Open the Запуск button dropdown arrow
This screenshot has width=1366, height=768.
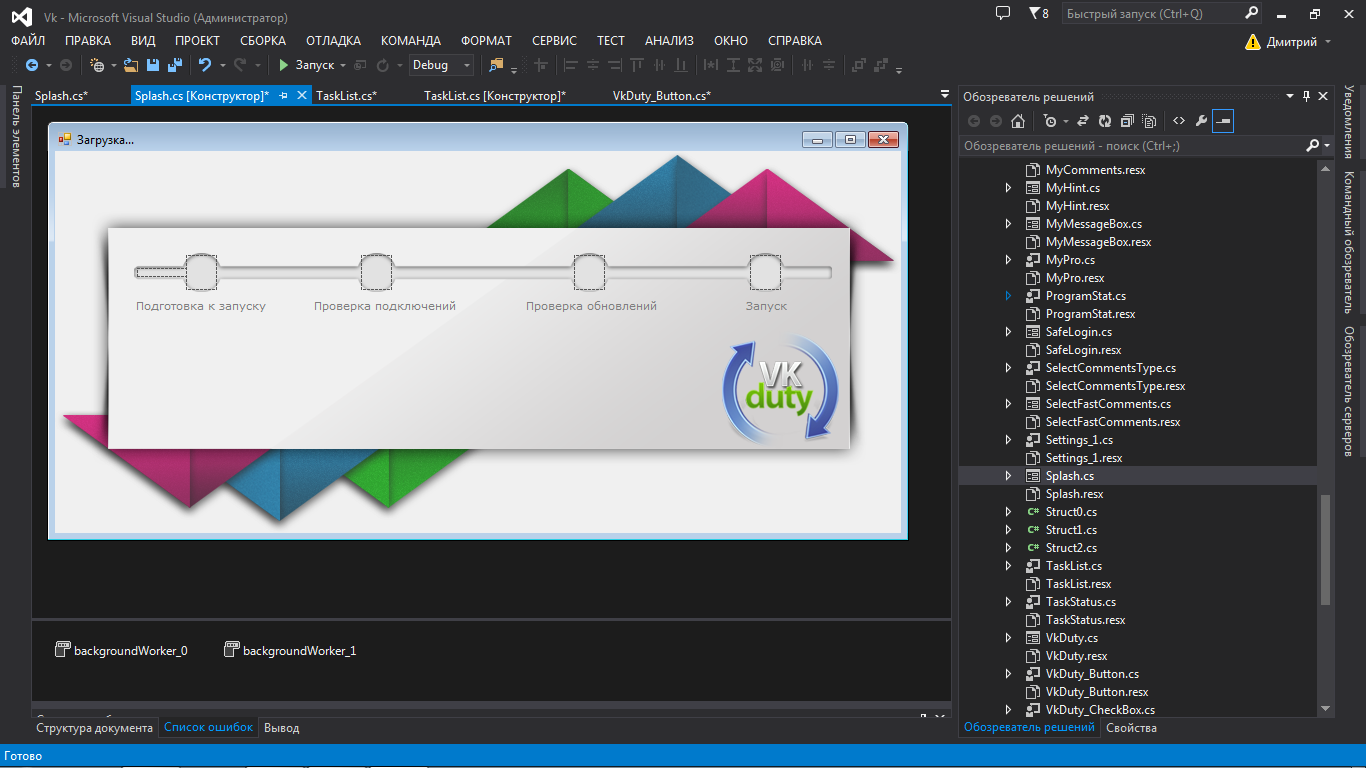click(343, 65)
